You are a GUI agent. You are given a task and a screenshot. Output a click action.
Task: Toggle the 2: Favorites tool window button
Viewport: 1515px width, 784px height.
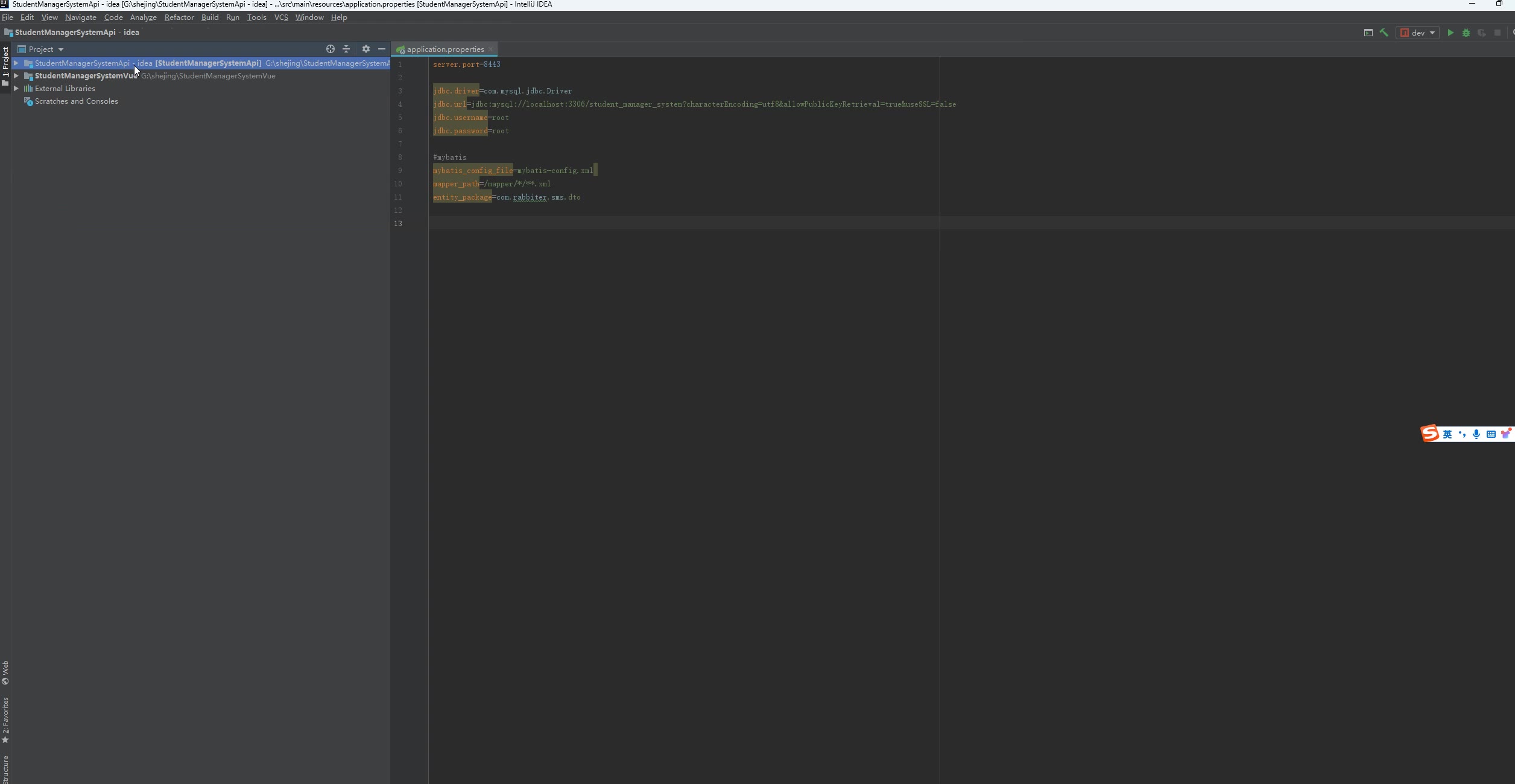click(5, 720)
